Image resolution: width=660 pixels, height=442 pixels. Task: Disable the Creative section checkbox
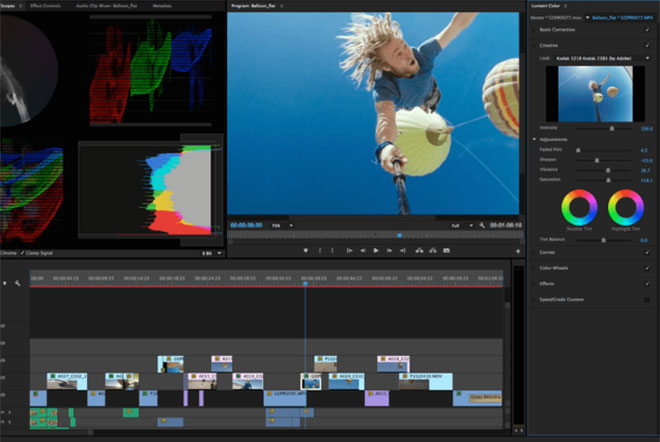click(647, 45)
